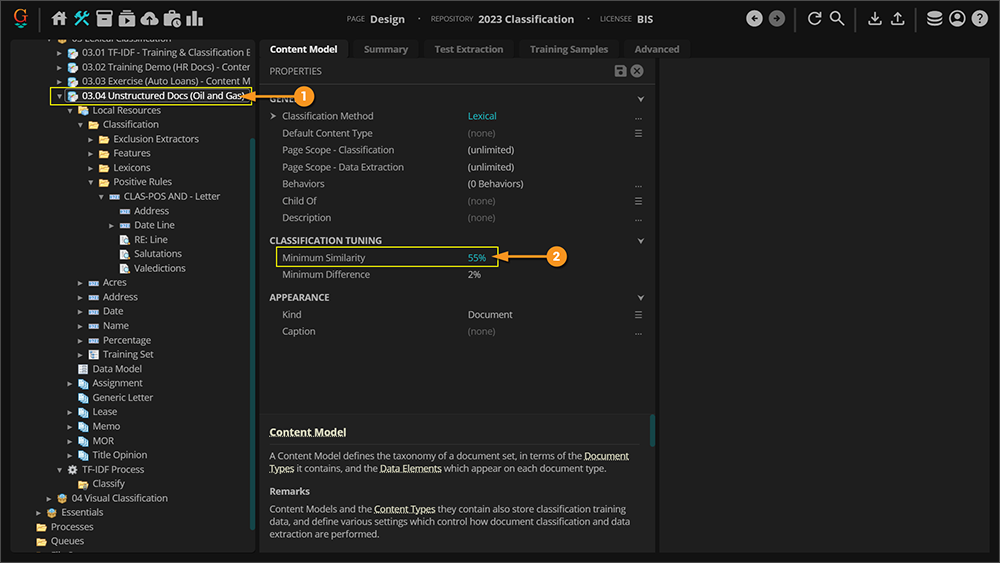1000x563 pixels.
Task: Open the Kind property list menu
Action: click(638, 315)
